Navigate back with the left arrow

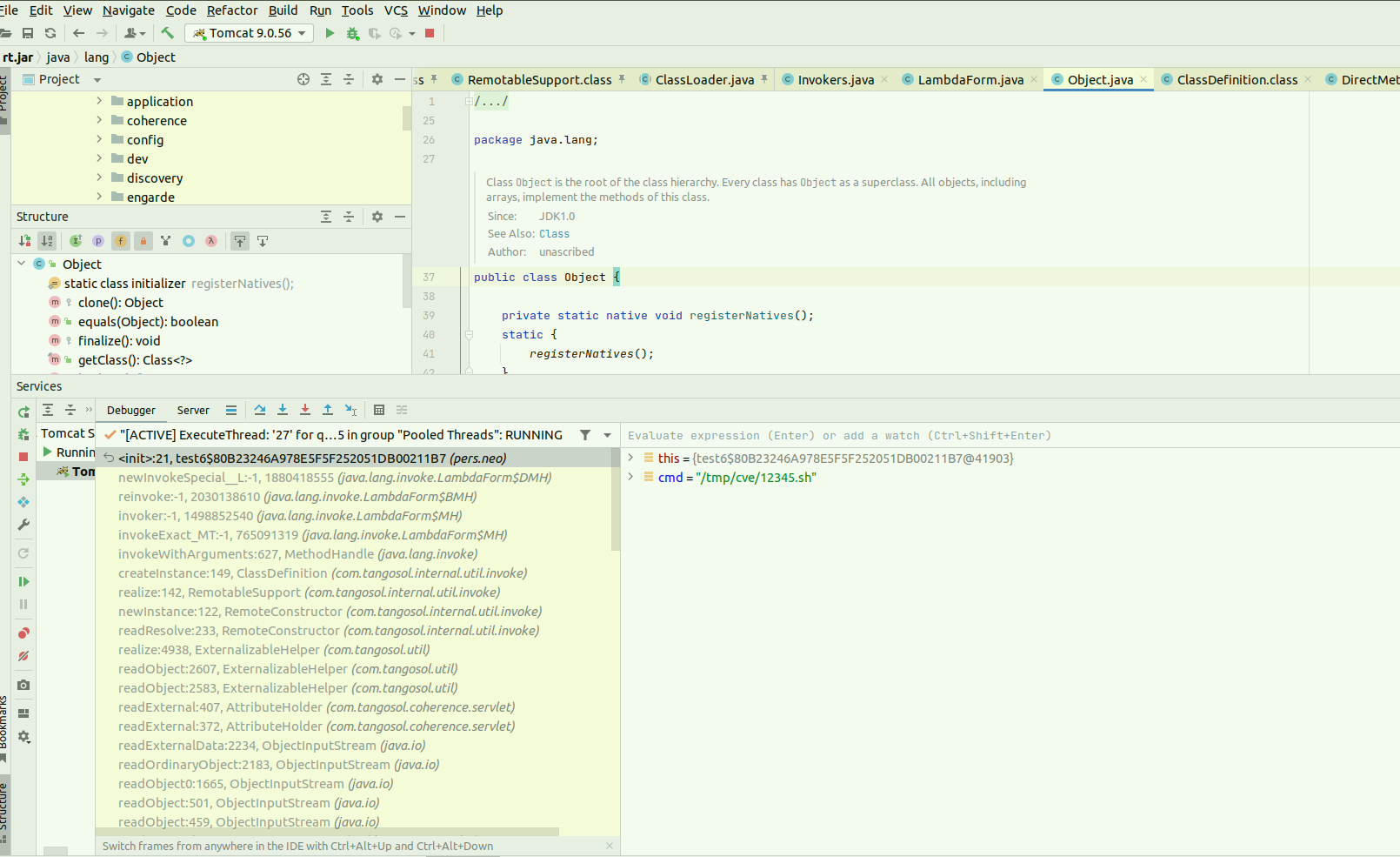(x=79, y=33)
